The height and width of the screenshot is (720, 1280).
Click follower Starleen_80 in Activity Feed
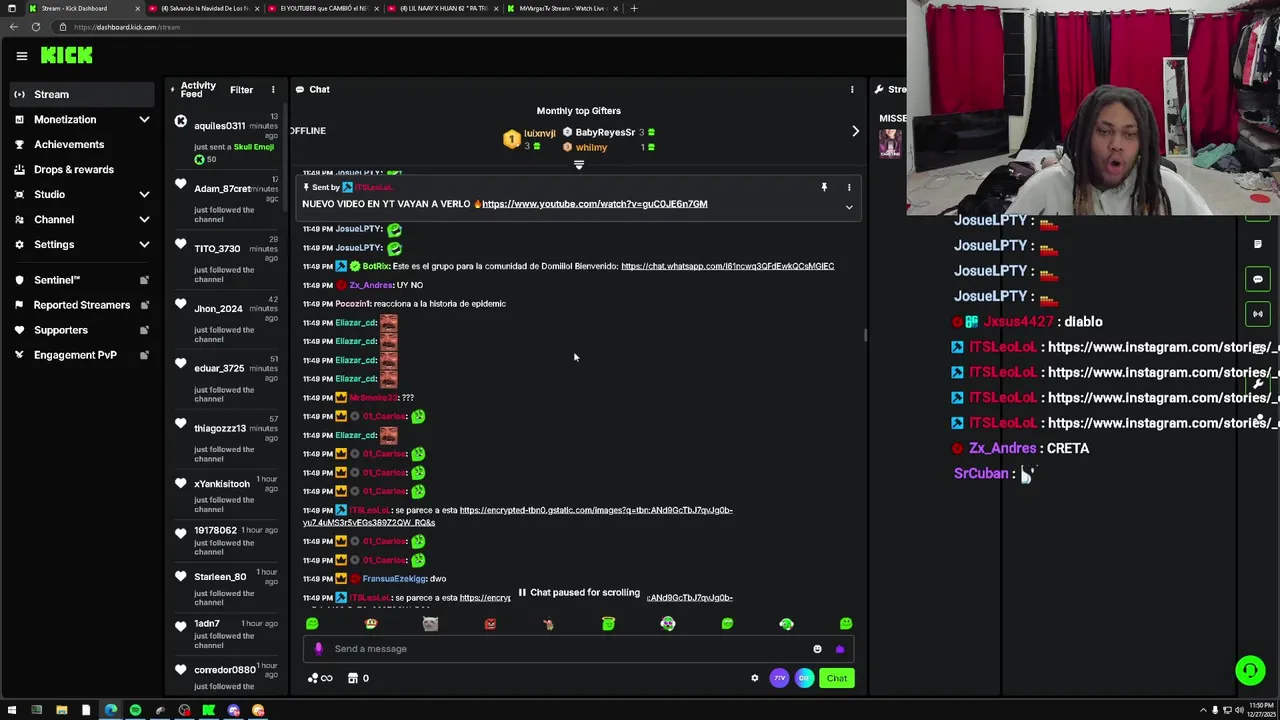227,586
